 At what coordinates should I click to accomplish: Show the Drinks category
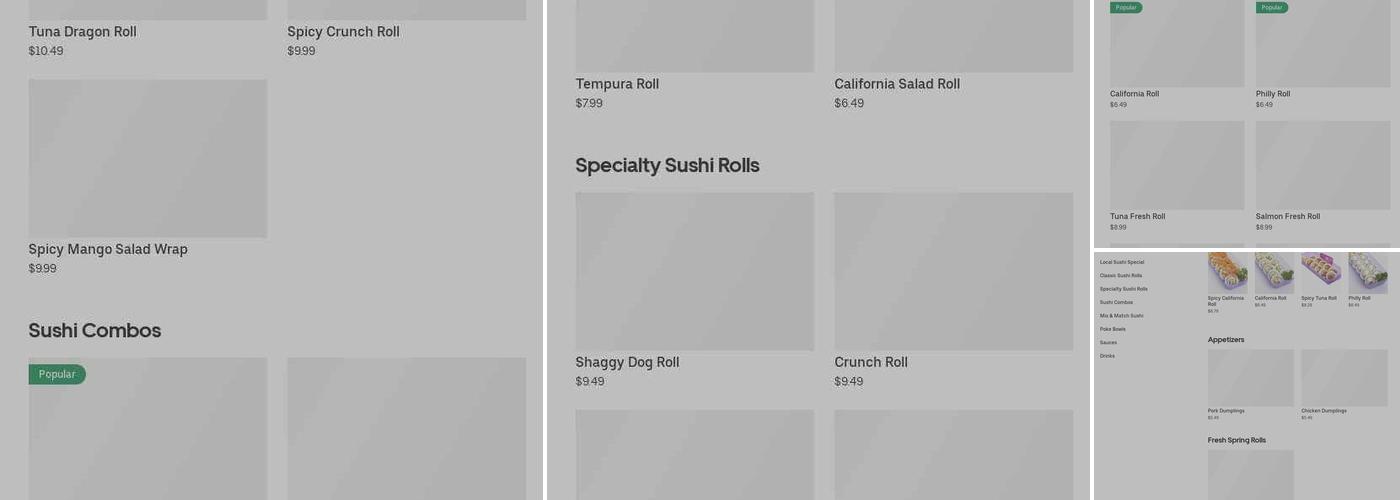tap(1107, 356)
